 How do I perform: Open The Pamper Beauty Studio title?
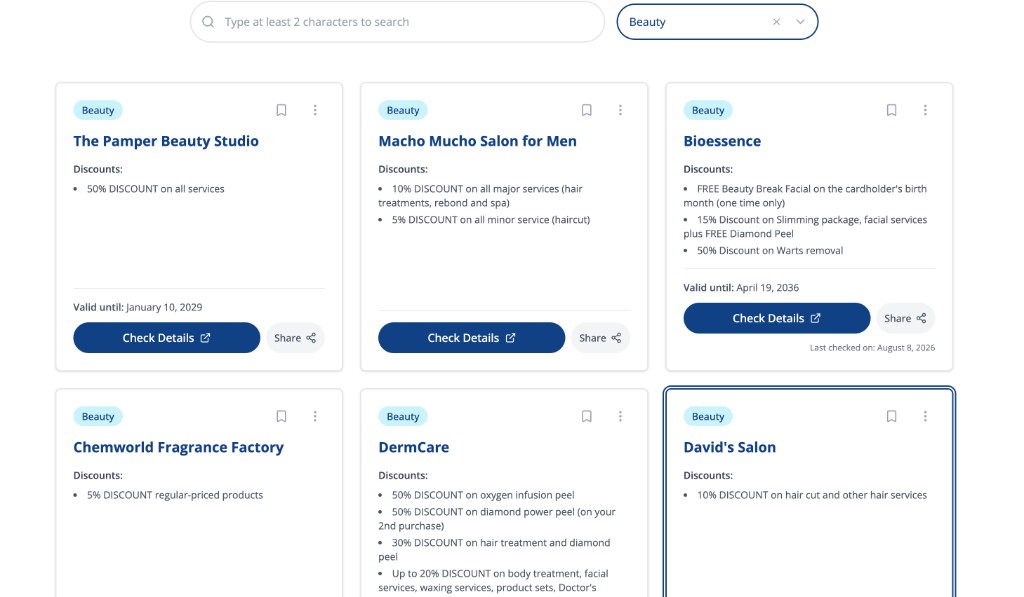(166, 141)
